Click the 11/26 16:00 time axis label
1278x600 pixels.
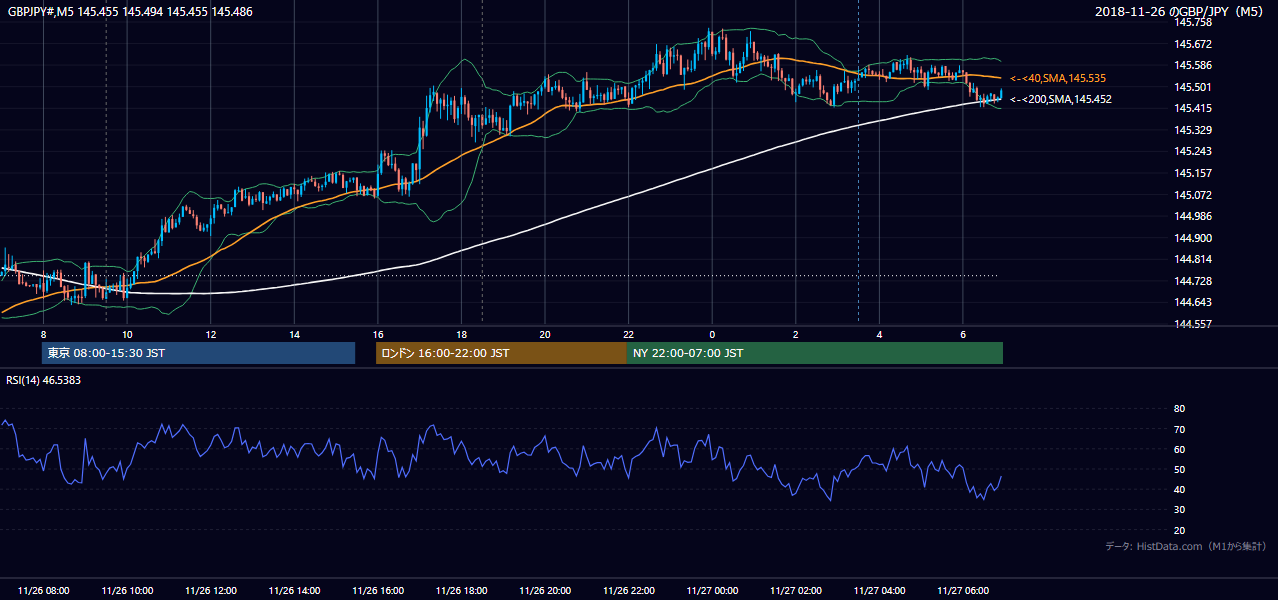coord(378,591)
